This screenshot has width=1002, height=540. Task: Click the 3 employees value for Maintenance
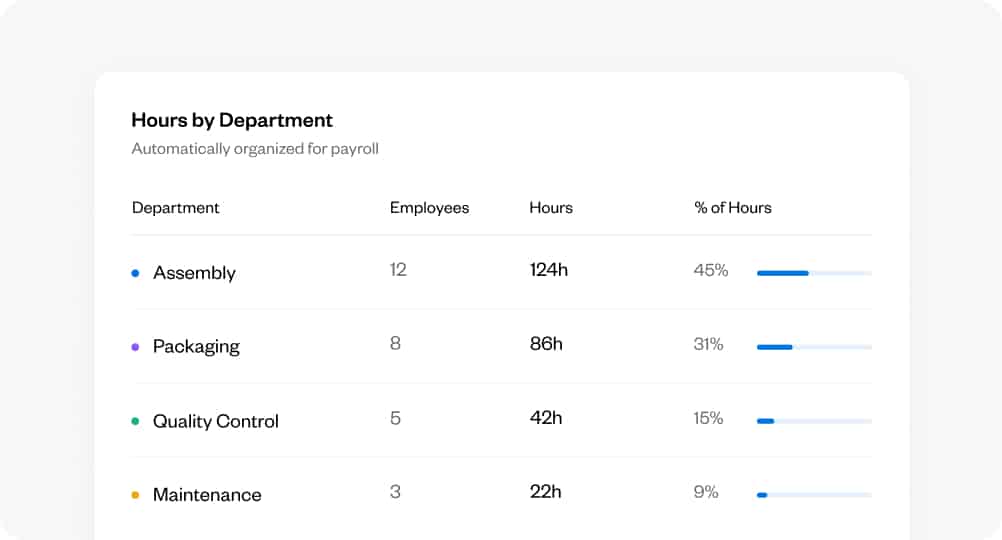[396, 491]
